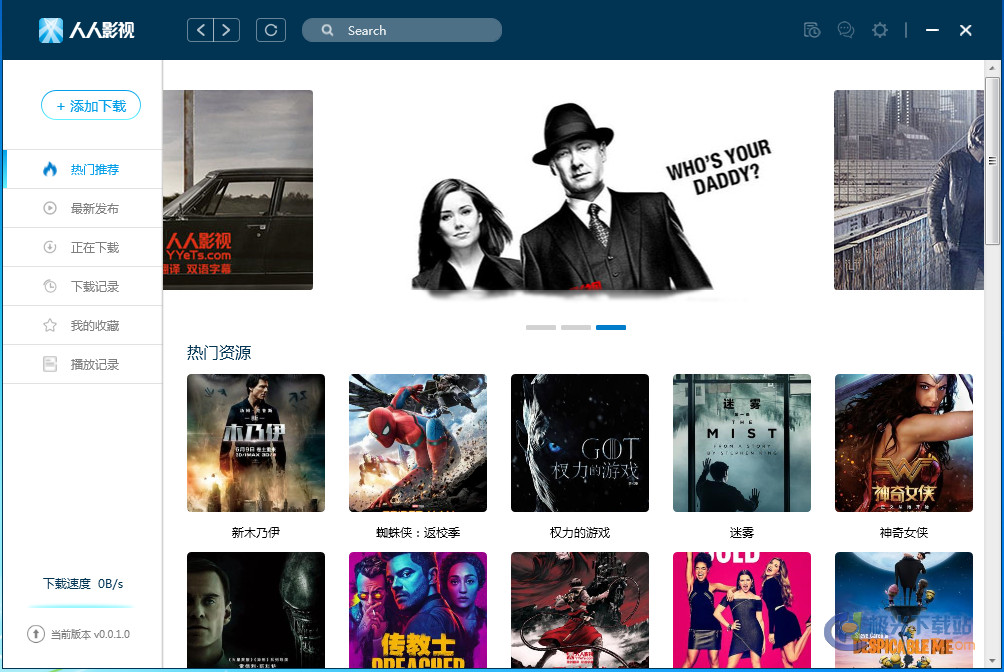Jump to the first carousel indicator
Image resolution: width=1004 pixels, height=672 pixels.
coord(541,327)
